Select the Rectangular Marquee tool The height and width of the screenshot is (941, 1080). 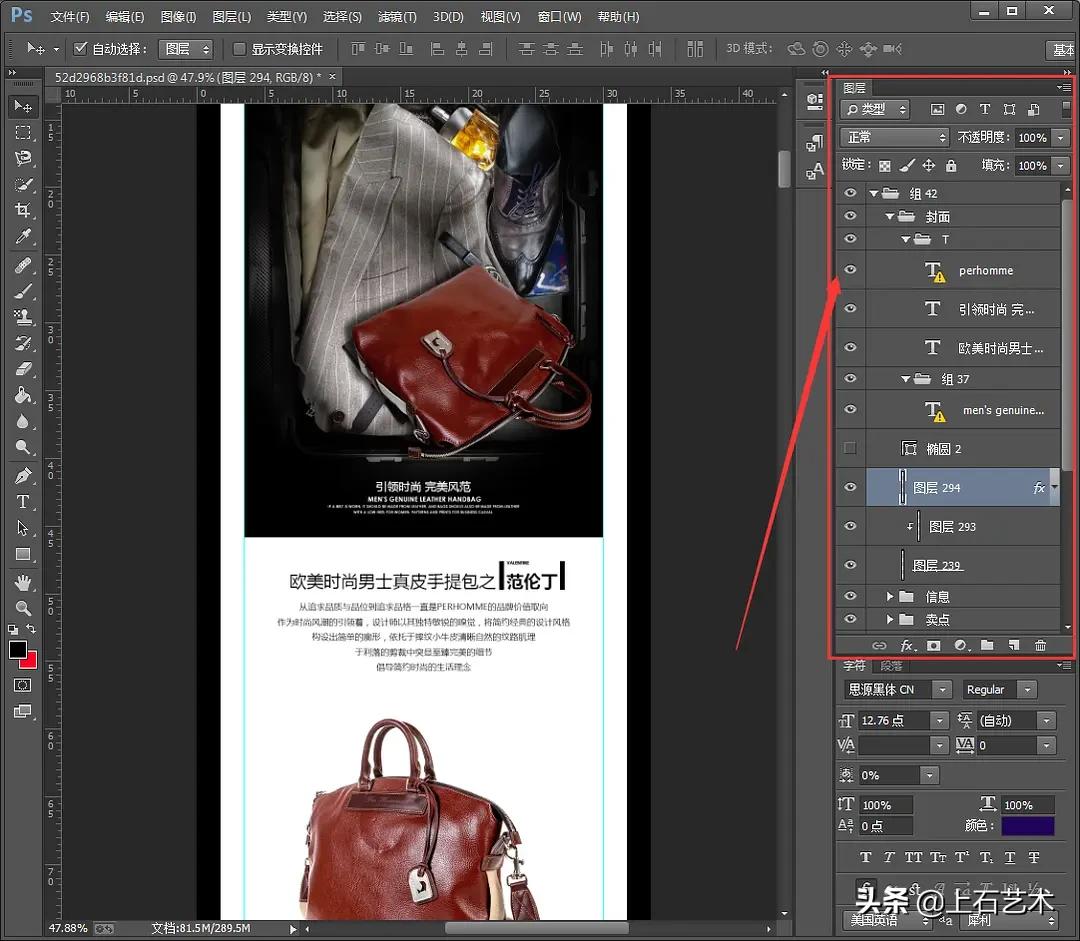[23, 132]
